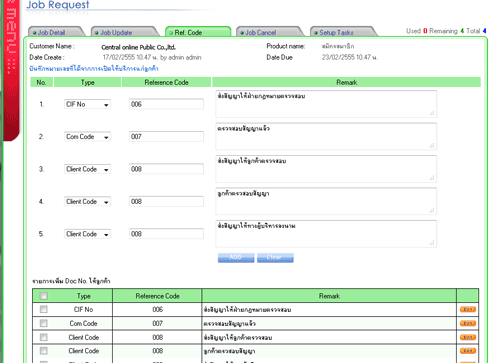Click the 'Product name:' label
Image resolution: width=500 pixels, height=363 pixels.
[x=286, y=46]
